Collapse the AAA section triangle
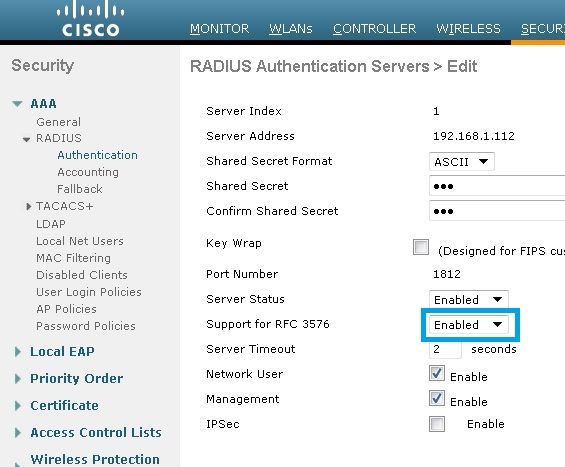 tap(17, 104)
